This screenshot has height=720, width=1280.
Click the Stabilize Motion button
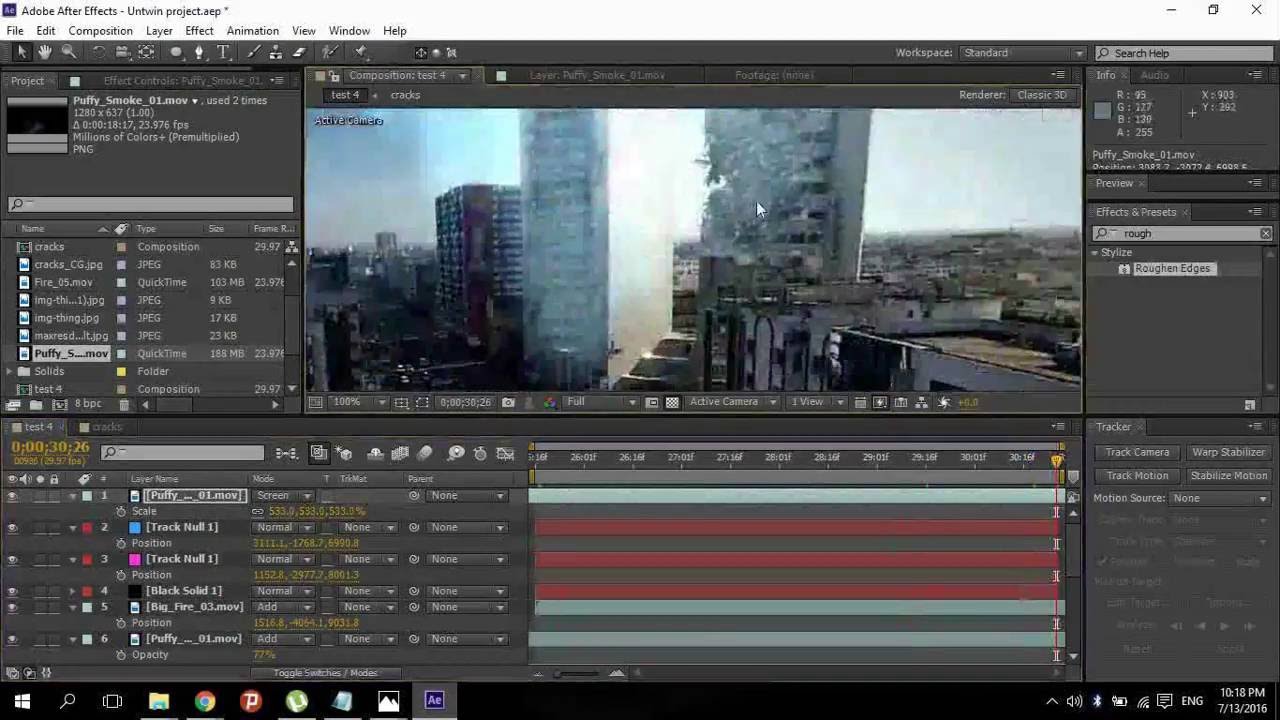[1229, 476]
